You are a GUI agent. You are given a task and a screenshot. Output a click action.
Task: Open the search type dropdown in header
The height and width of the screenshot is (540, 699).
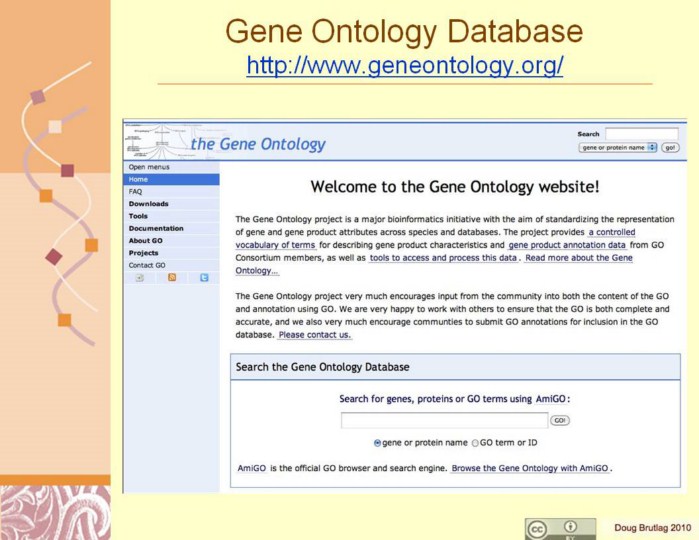click(x=617, y=147)
